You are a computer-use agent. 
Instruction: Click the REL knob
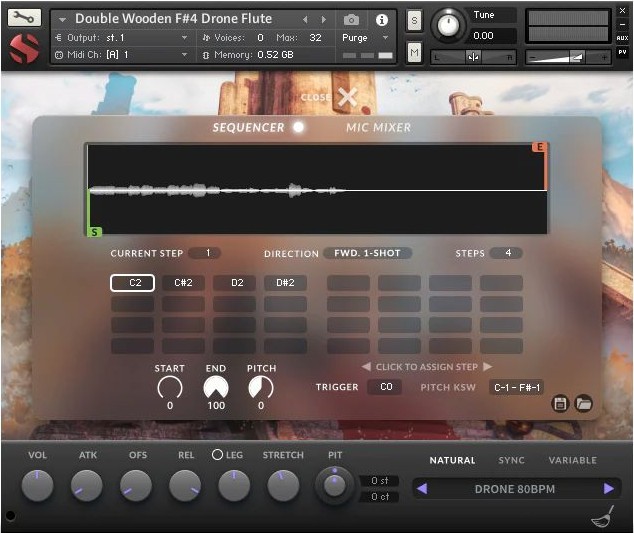(185, 485)
